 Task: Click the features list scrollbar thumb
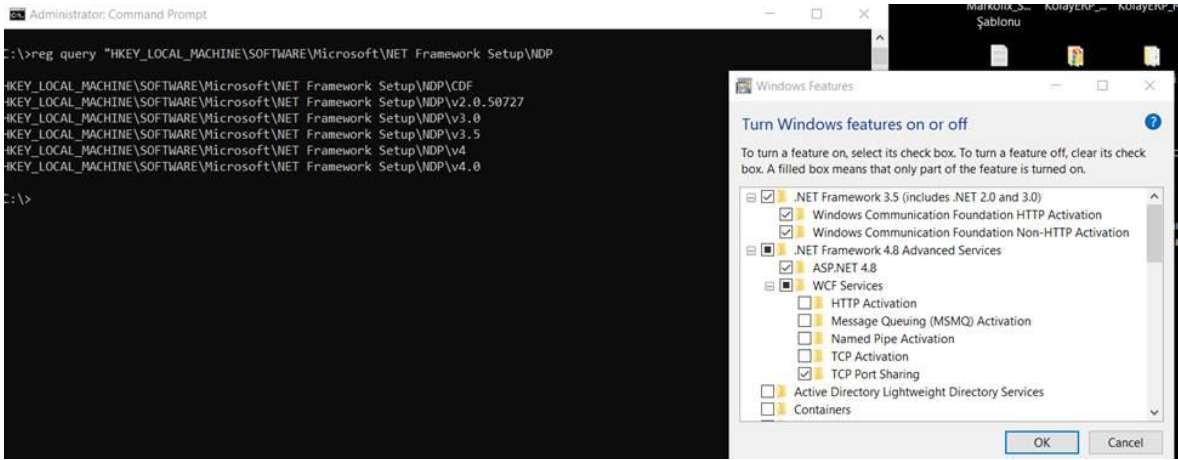1155,233
